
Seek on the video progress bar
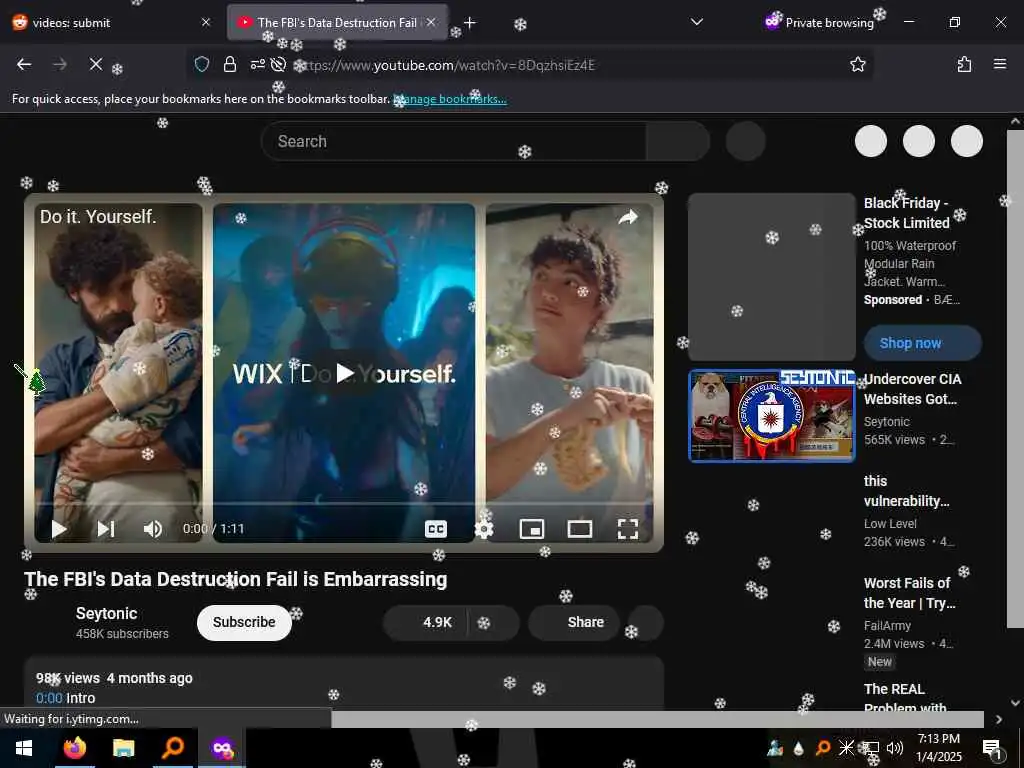(x=344, y=504)
